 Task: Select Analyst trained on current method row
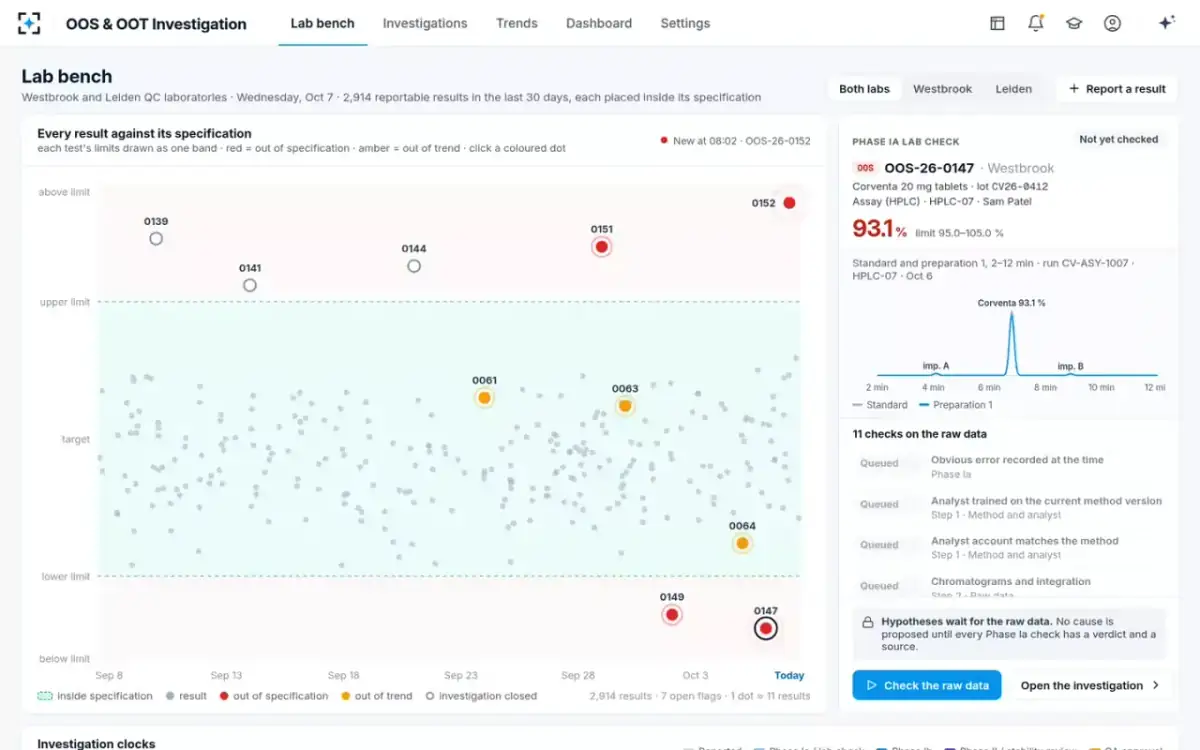coord(1009,508)
